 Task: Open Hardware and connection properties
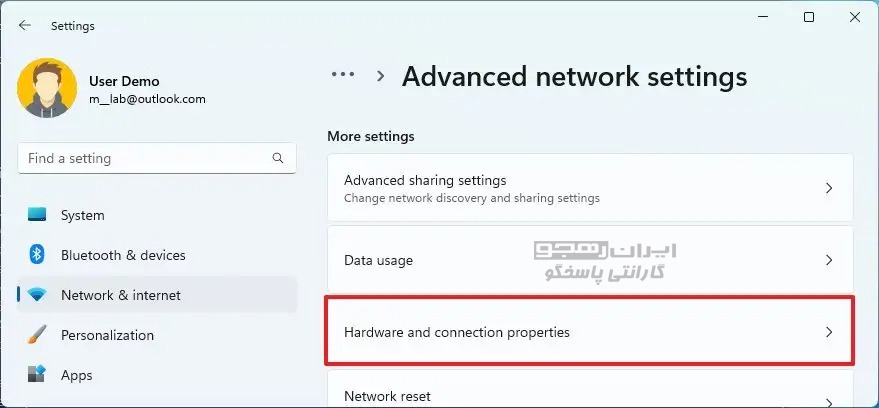click(457, 332)
